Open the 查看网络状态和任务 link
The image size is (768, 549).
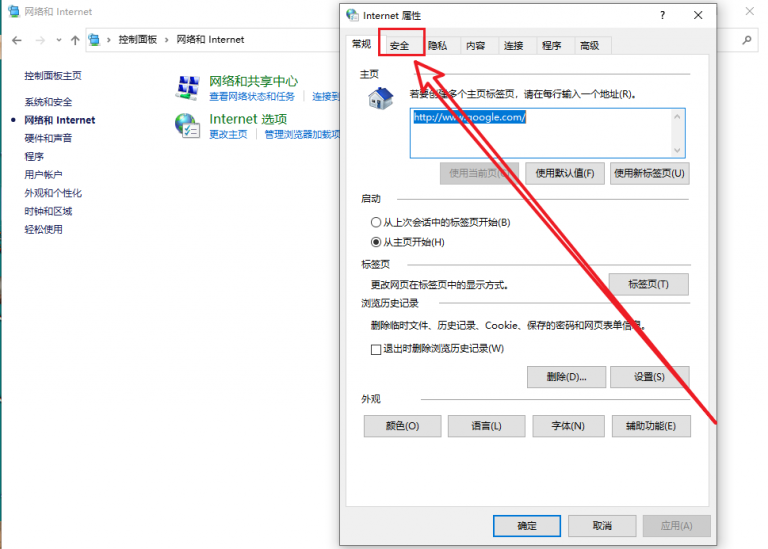point(252,96)
